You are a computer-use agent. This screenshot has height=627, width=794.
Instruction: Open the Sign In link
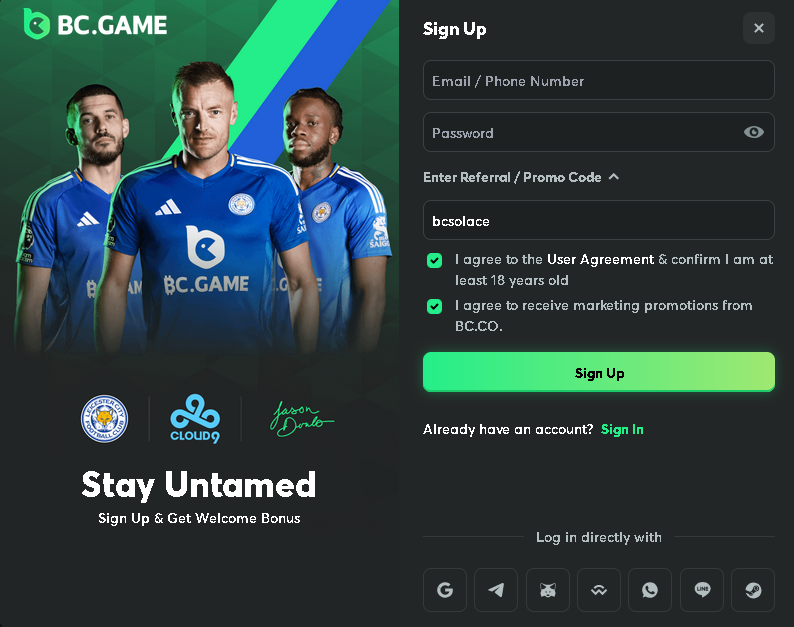[622, 429]
